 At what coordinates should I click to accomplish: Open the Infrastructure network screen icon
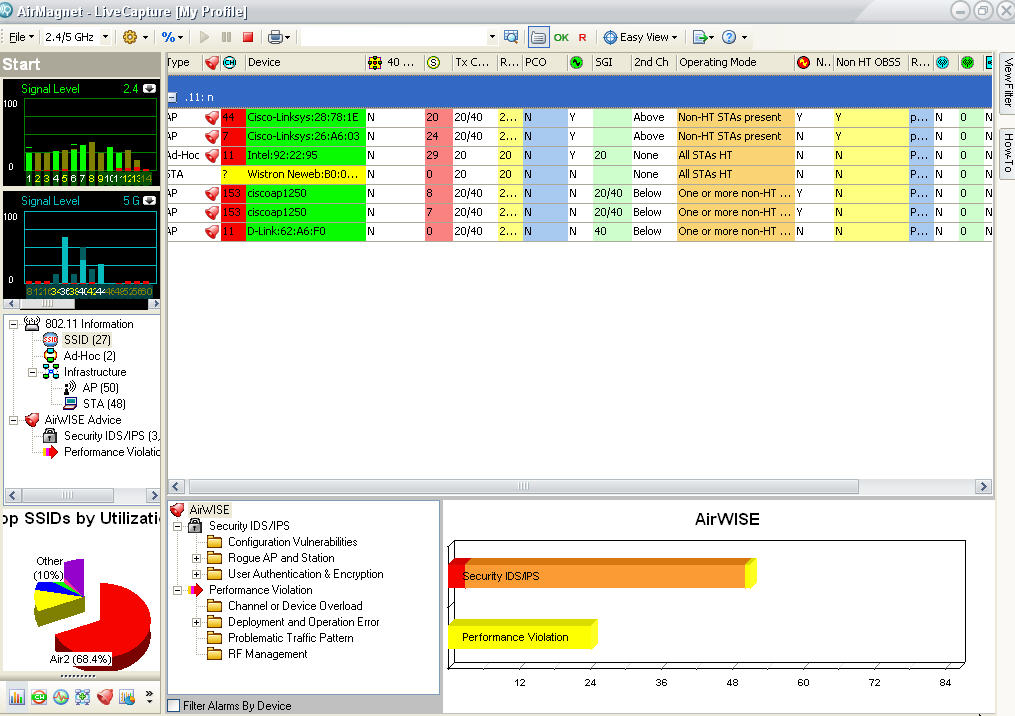coord(82,697)
